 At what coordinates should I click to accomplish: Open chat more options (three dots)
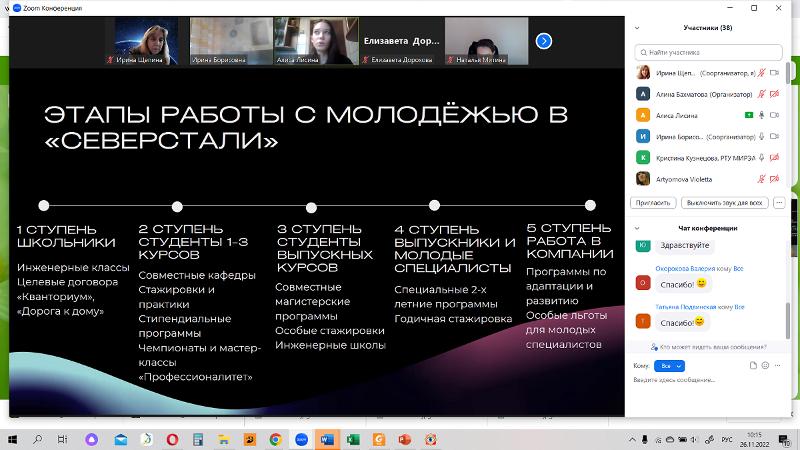pyautogui.click(x=776, y=366)
